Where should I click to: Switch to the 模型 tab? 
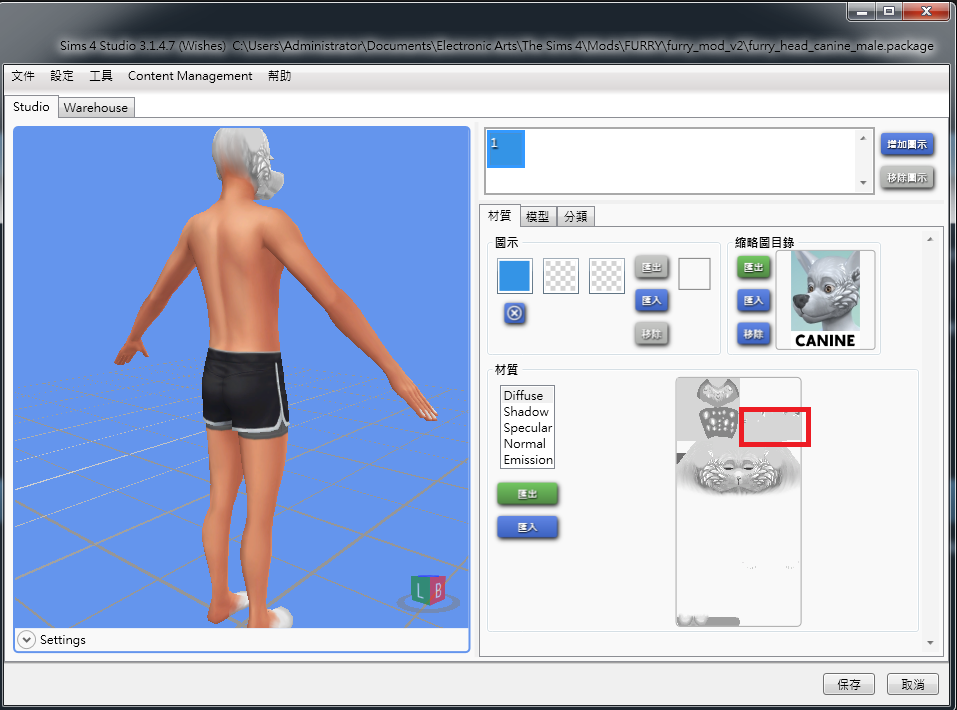coord(538,217)
